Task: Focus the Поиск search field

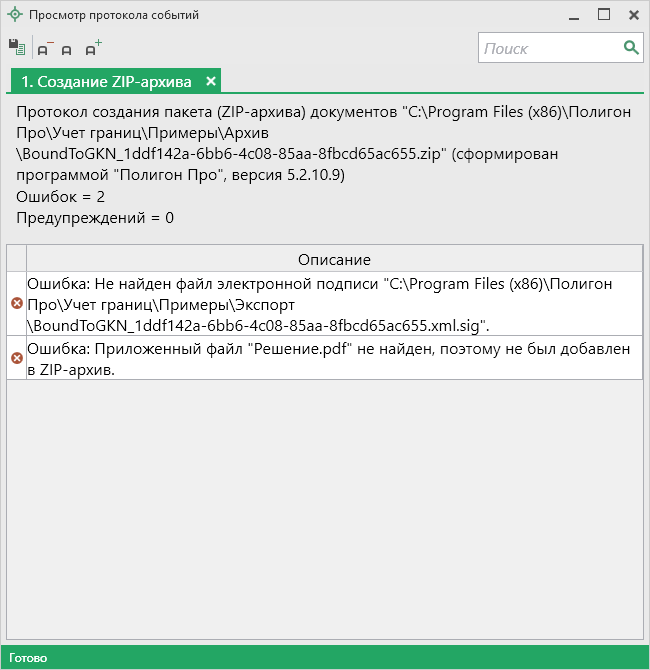Action: (x=550, y=48)
